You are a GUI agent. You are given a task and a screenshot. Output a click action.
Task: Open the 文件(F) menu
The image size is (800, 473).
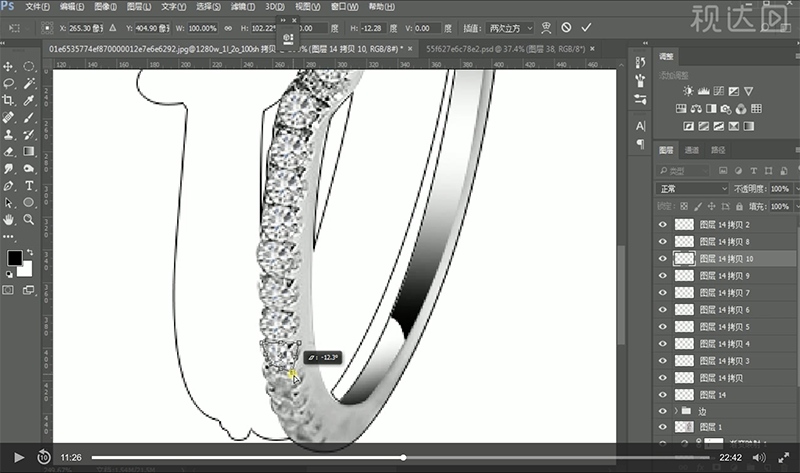pyautogui.click(x=37, y=7)
